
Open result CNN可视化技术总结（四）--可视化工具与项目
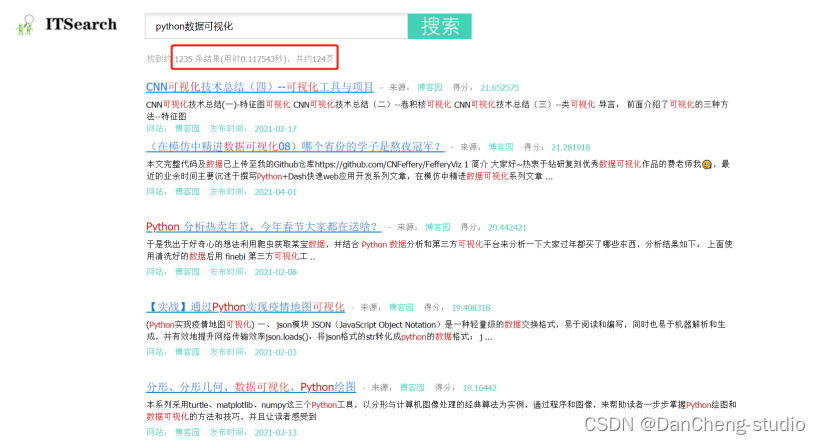[x=259, y=87]
